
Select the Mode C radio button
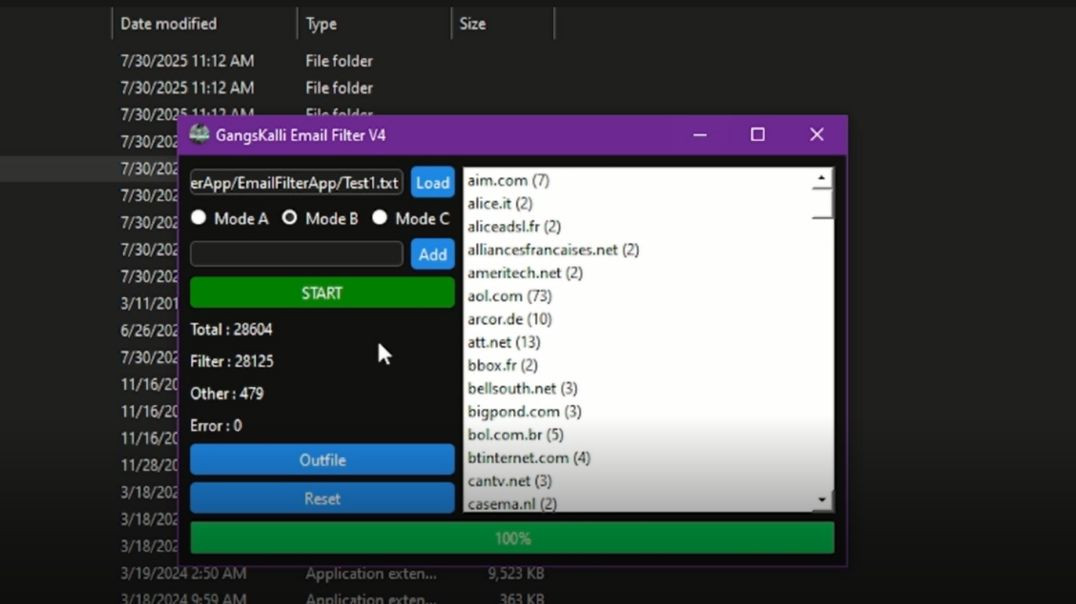pos(379,218)
